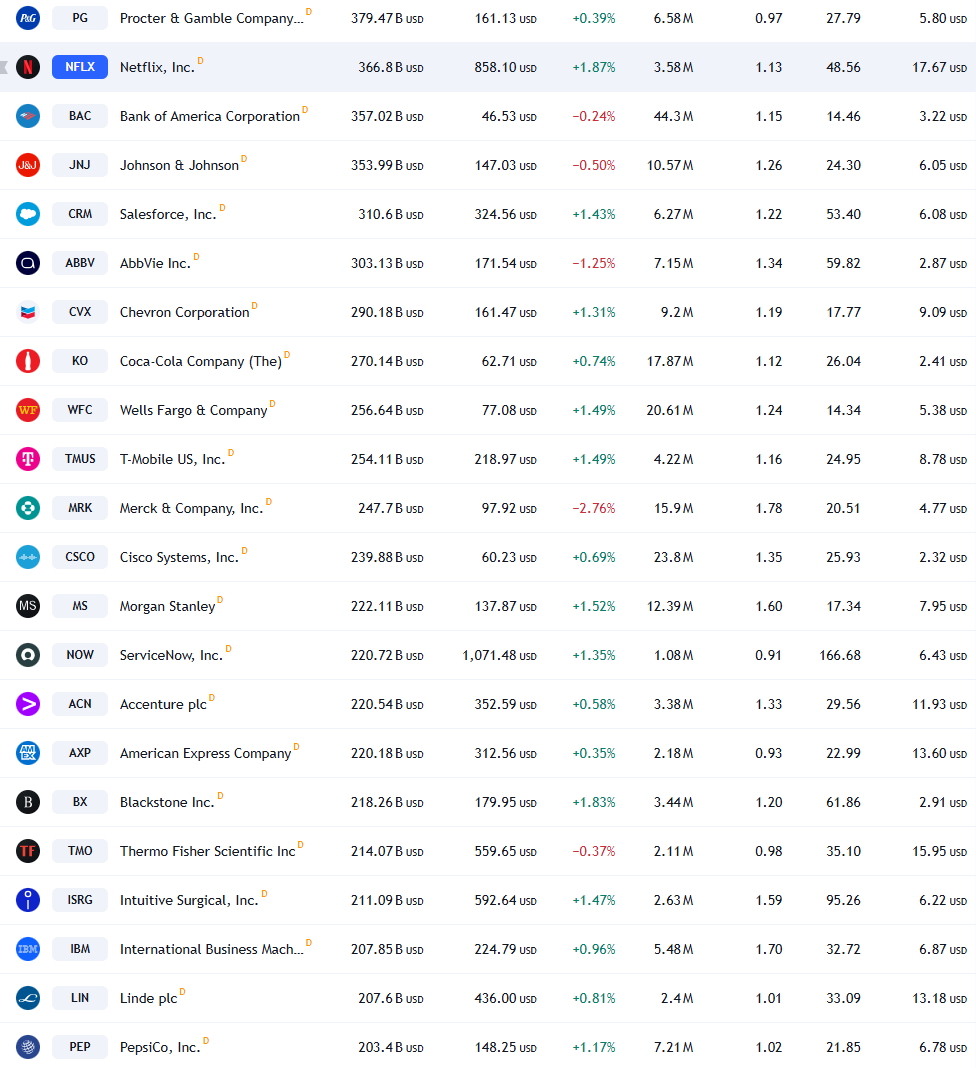The width and height of the screenshot is (976, 1068).
Task: Click the Cisco logo icon
Action: pos(28,557)
